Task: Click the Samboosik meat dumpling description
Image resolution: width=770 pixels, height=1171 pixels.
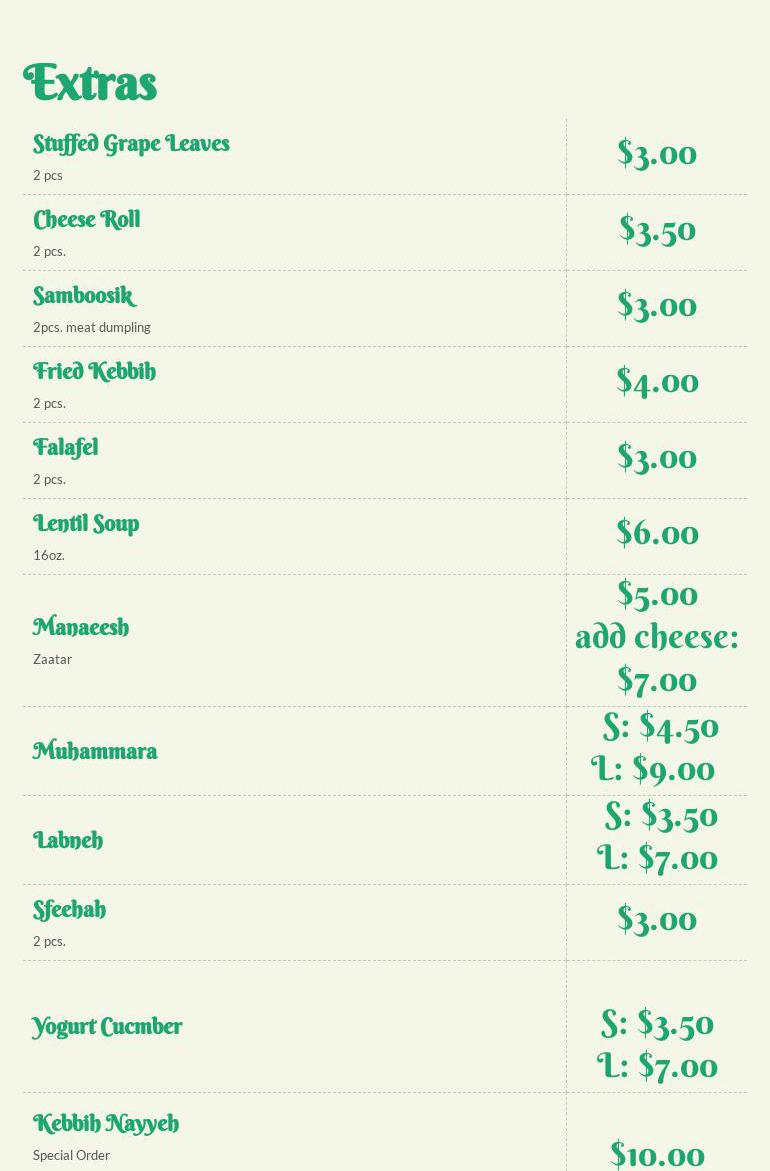Action: [92, 327]
